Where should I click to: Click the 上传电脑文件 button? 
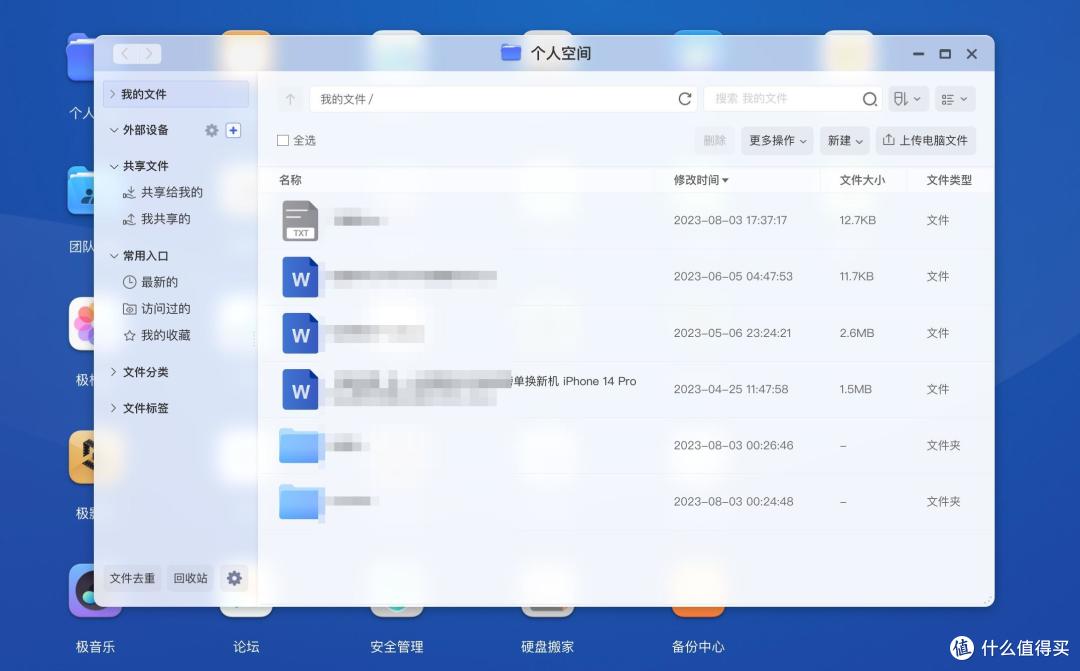click(x=926, y=141)
